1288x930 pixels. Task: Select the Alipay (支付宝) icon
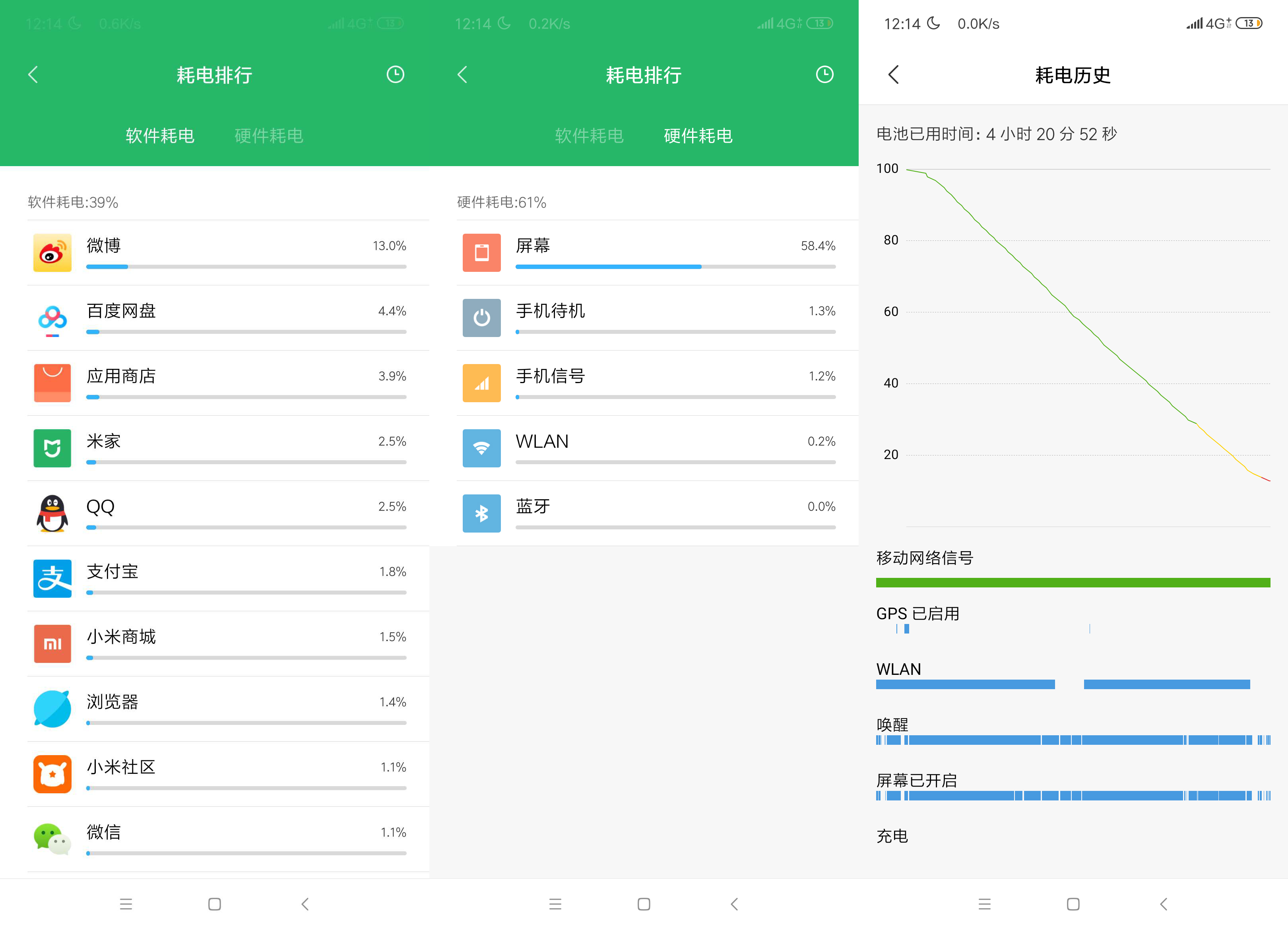[52, 578]
